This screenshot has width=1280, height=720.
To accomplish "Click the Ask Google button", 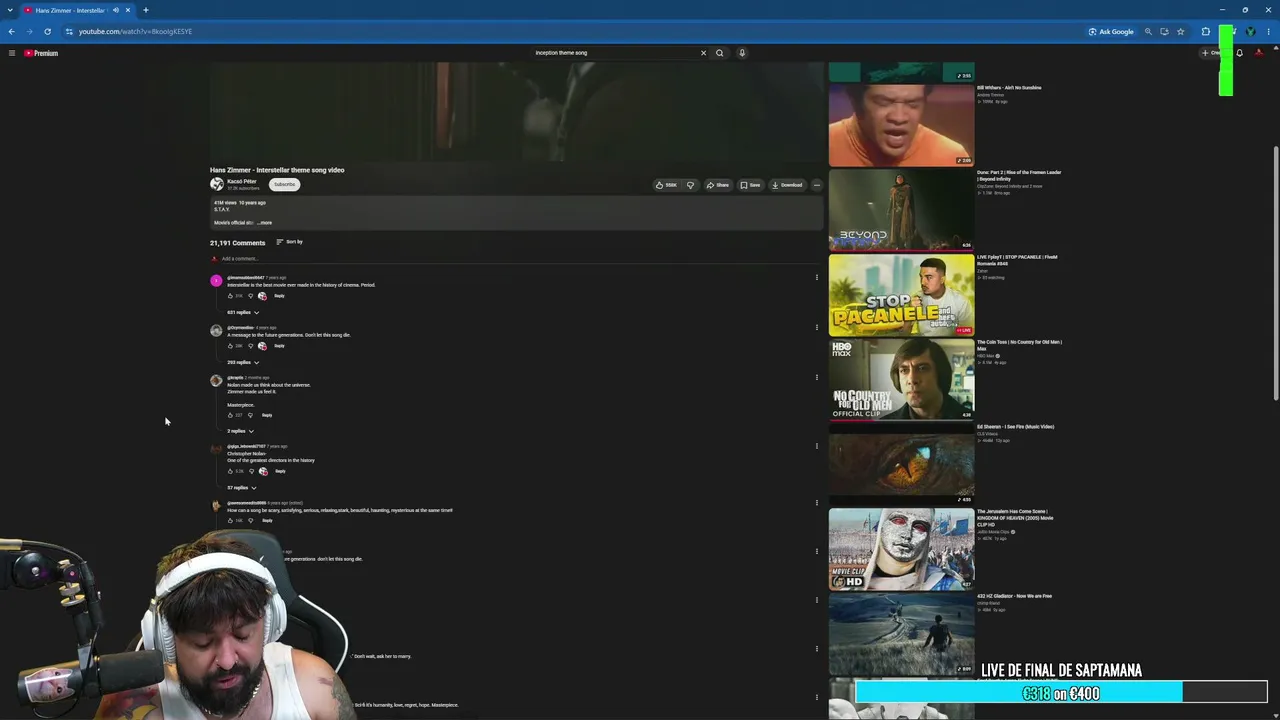I will tap(1111, 31).
